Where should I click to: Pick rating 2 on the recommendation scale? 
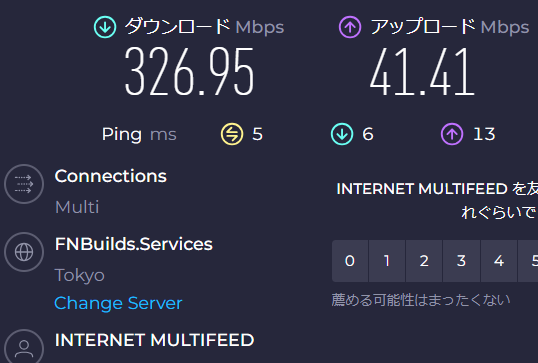[424, 261]
